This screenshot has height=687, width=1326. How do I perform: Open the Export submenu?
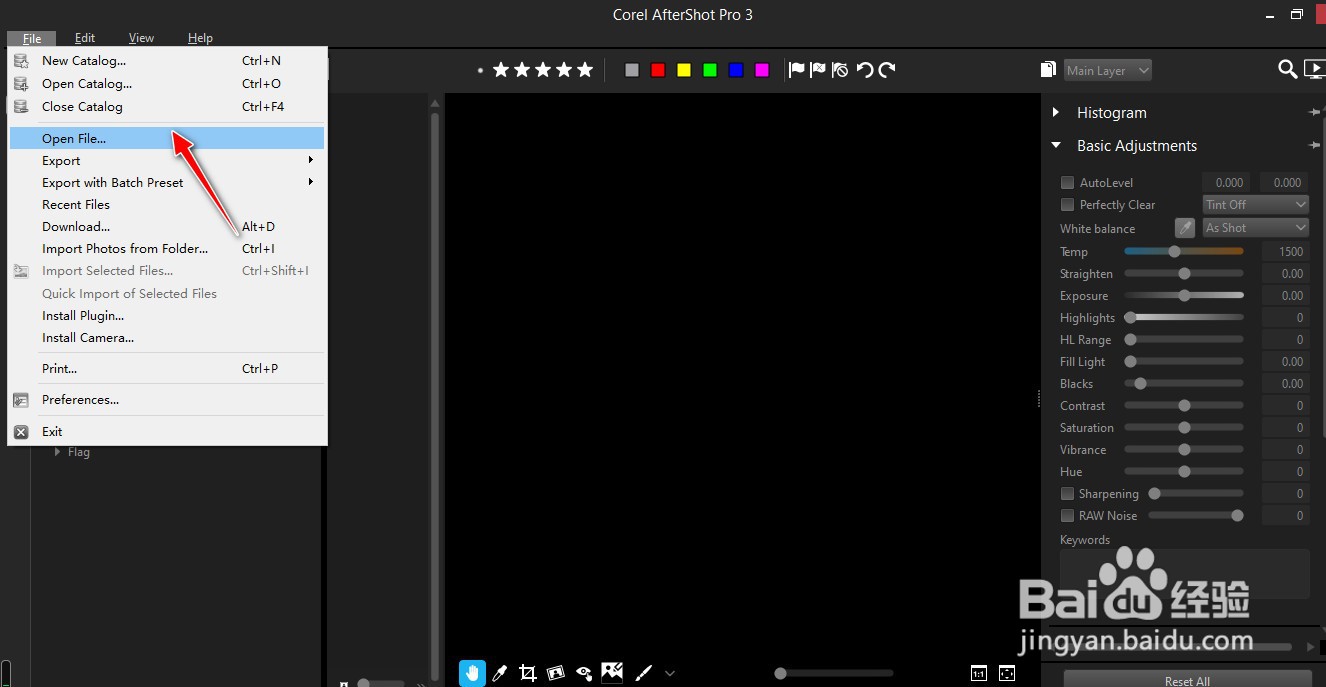click(167, 160)
